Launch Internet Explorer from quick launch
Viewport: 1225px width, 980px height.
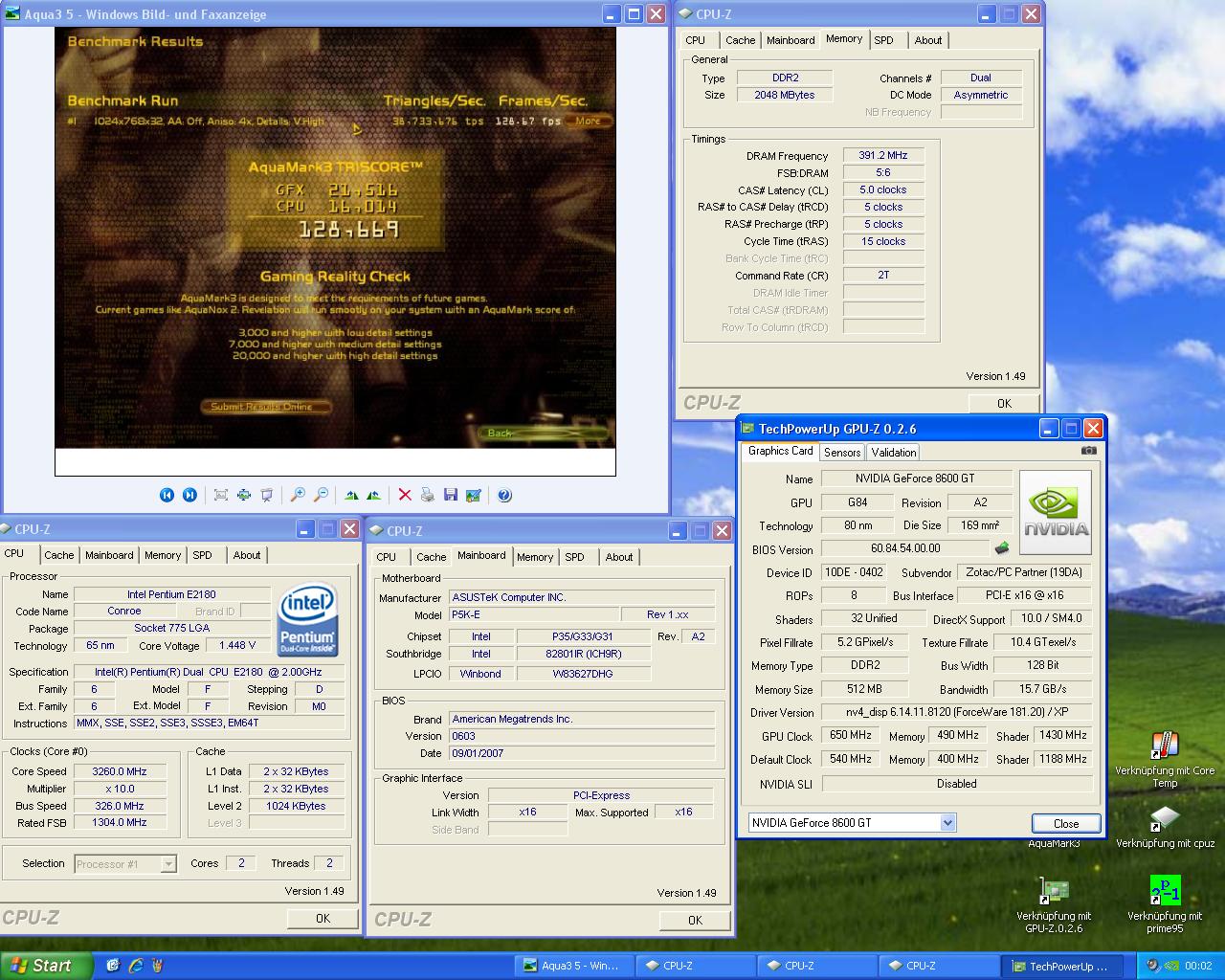pyautogui.click(x=135, y=966)
